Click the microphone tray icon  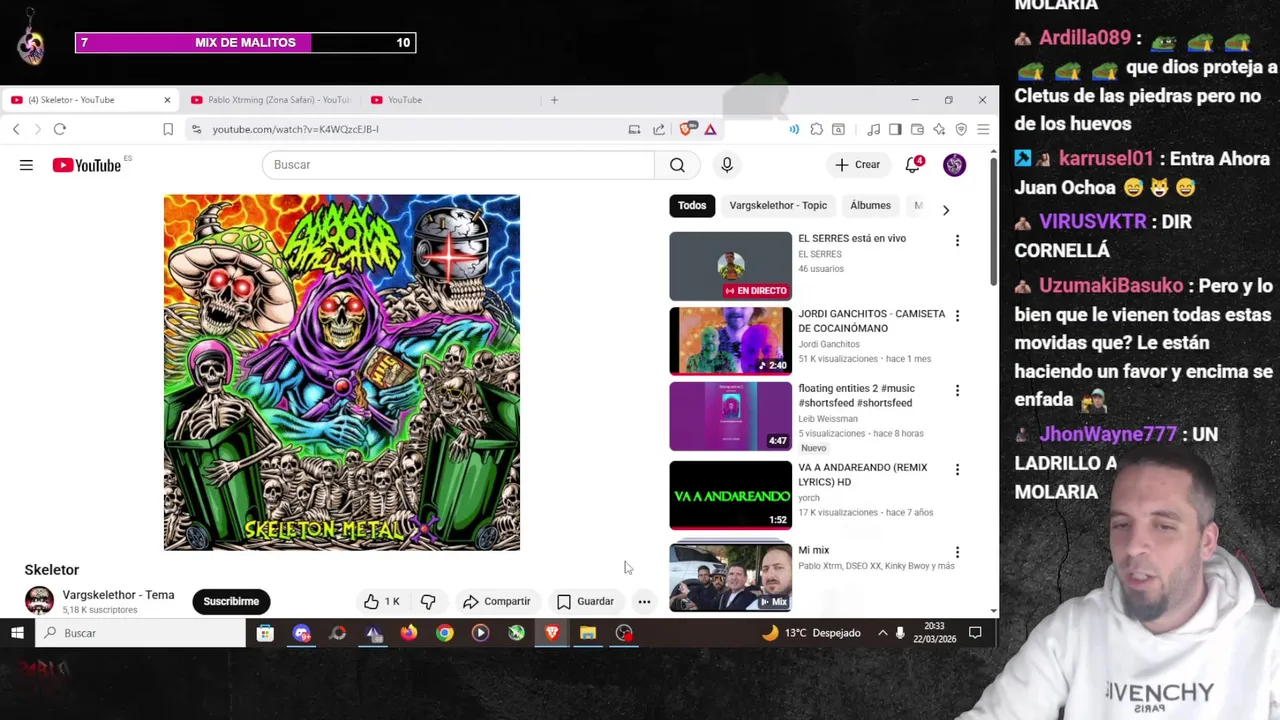point(900,633)
